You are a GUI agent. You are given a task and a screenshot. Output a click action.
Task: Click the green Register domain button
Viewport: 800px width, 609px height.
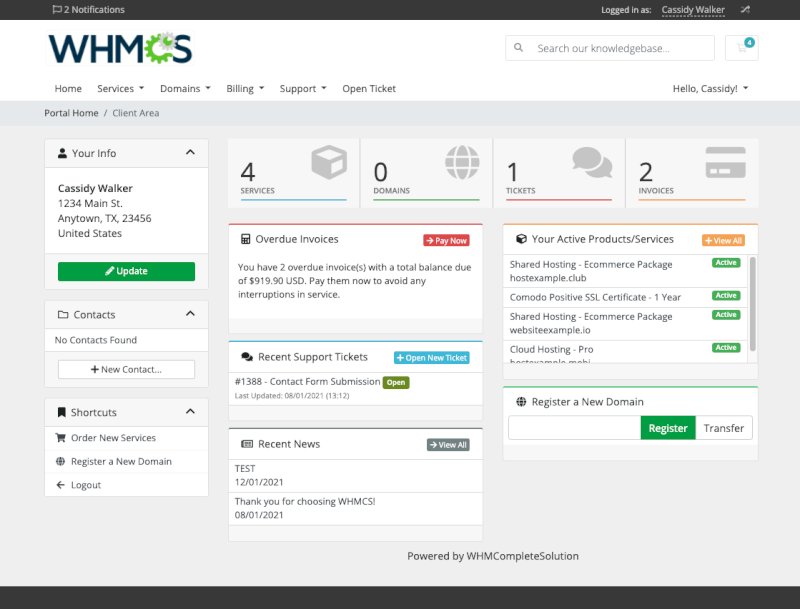pyautogui.click(x=668, y=428)
